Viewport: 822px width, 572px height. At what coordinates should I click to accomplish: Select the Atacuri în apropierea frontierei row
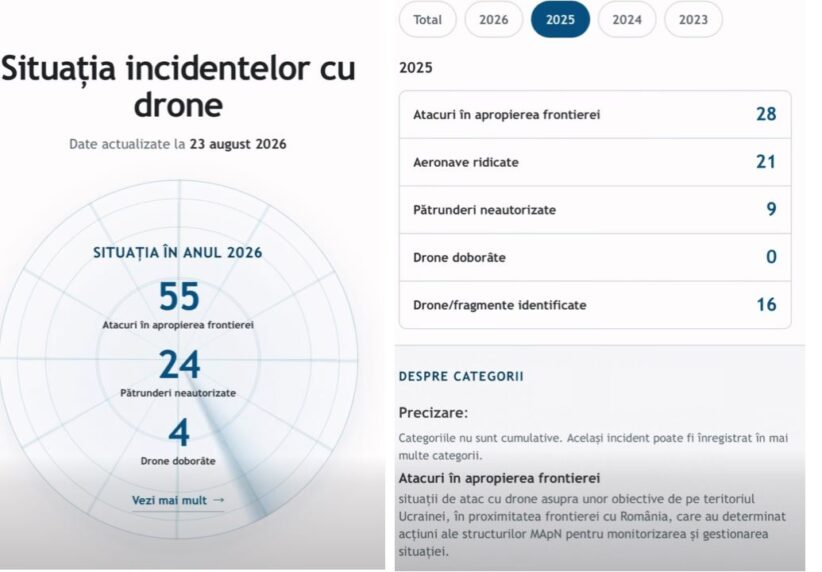click(x=595, y=114)
